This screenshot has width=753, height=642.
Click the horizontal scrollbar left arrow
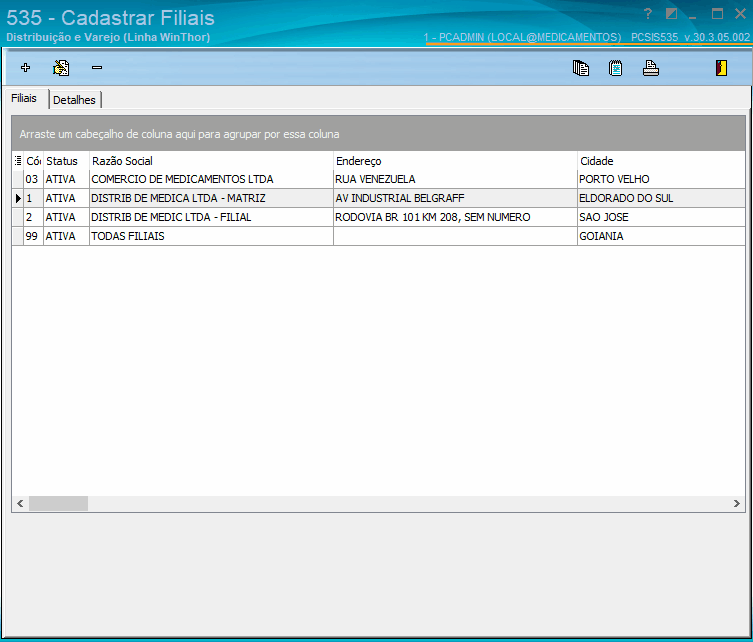[x=20, y=503]
